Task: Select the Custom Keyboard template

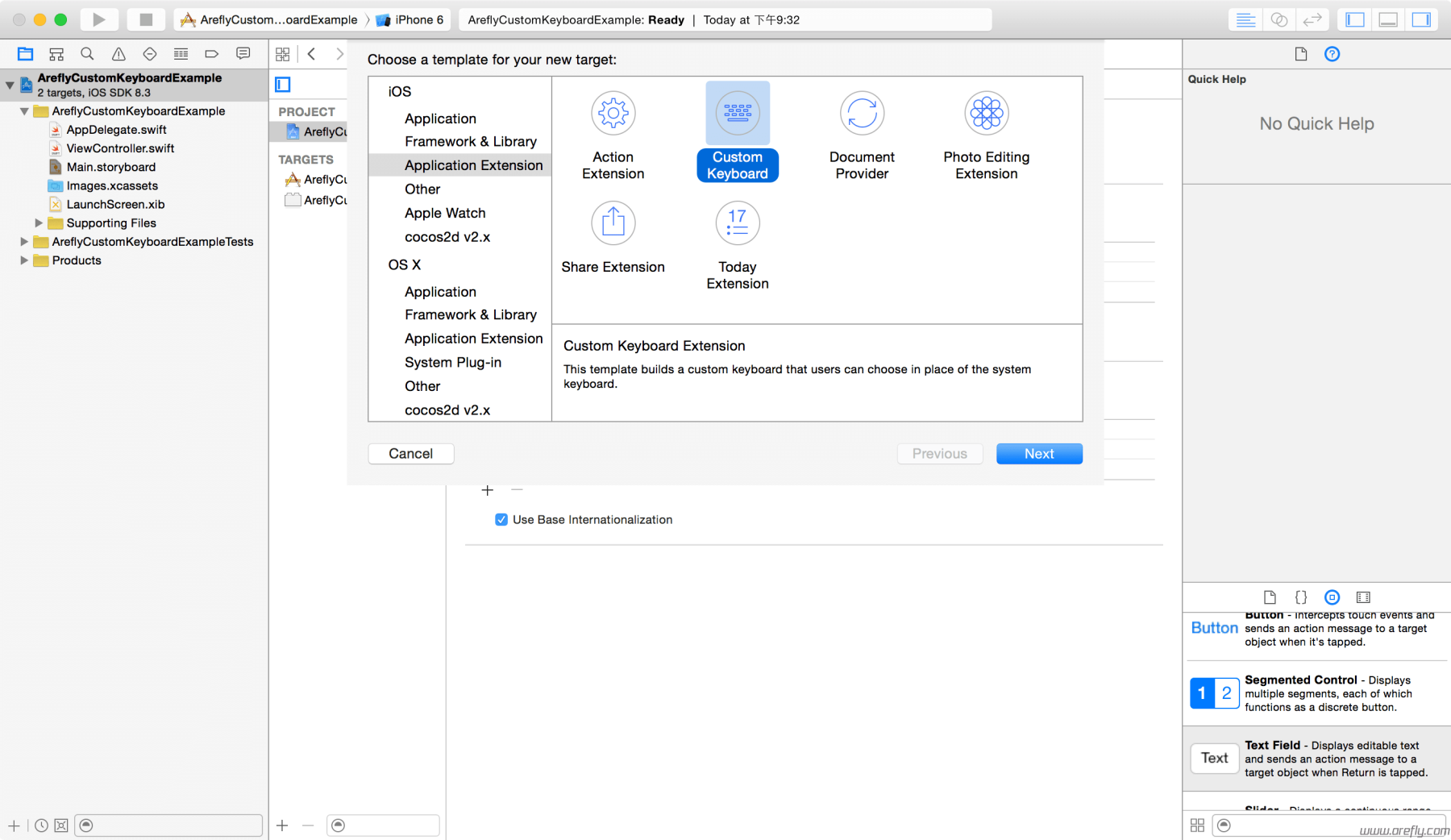Action: click(x=737, y=133)
